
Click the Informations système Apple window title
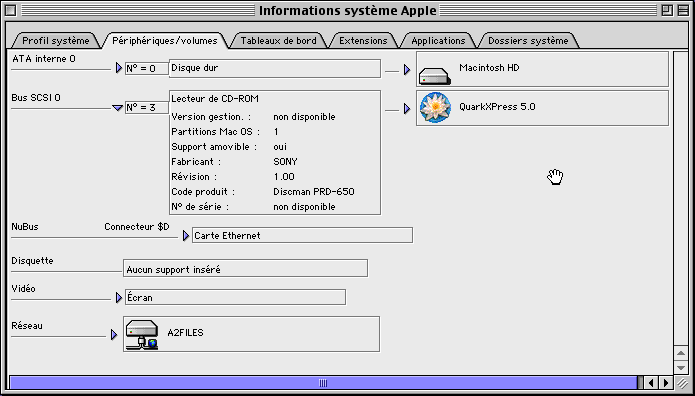coord(348,11)
